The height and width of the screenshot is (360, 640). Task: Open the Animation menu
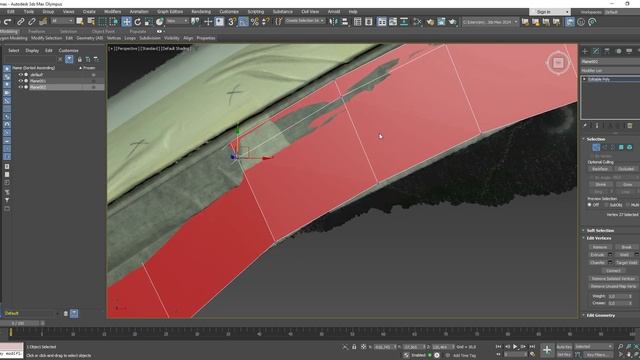139,12
